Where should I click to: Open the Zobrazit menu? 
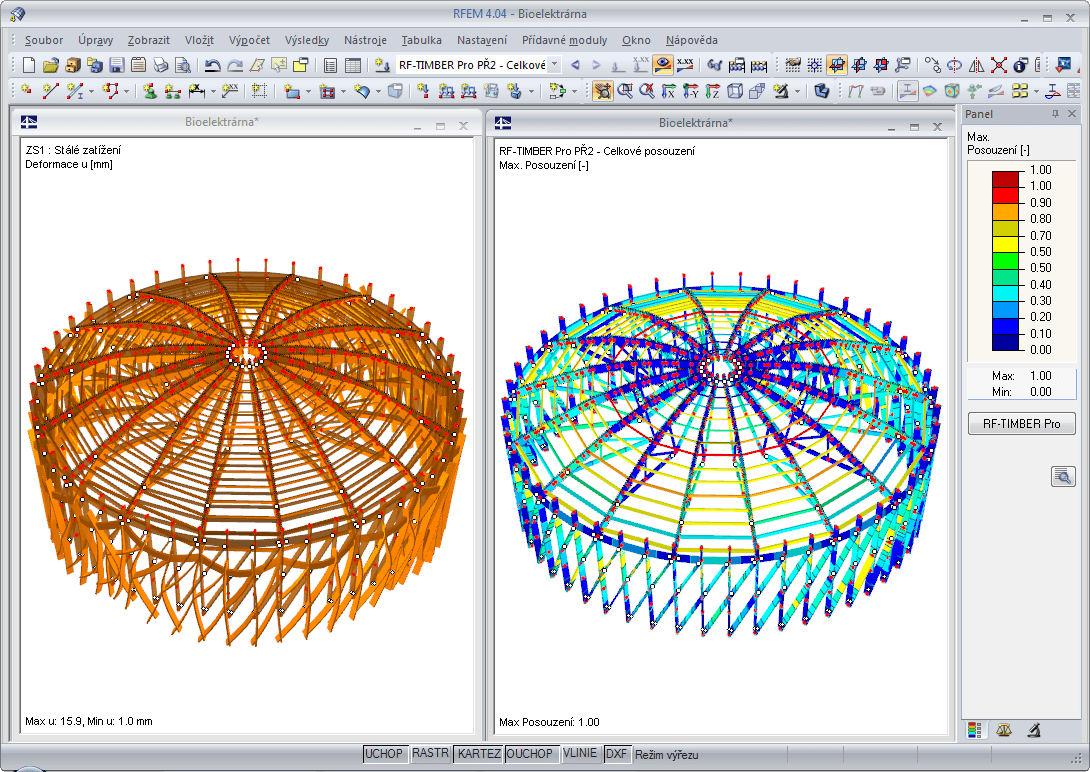pyautogui.click(x=149, y=40)
